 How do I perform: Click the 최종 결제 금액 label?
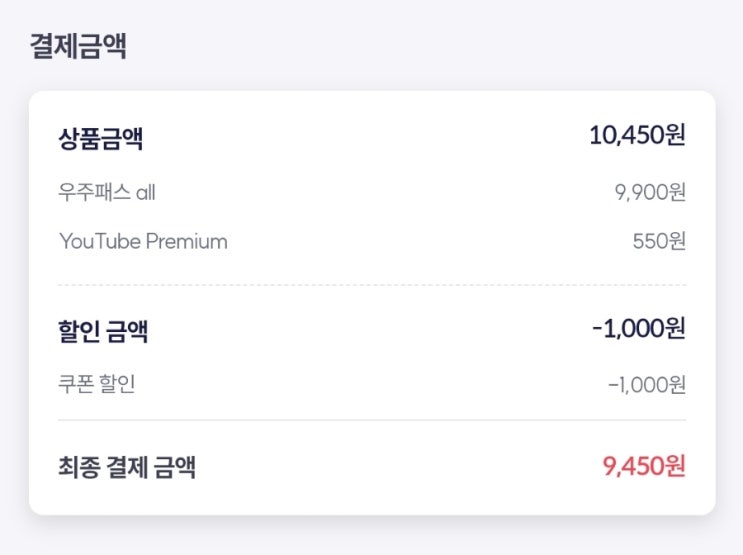pos(126,467)
